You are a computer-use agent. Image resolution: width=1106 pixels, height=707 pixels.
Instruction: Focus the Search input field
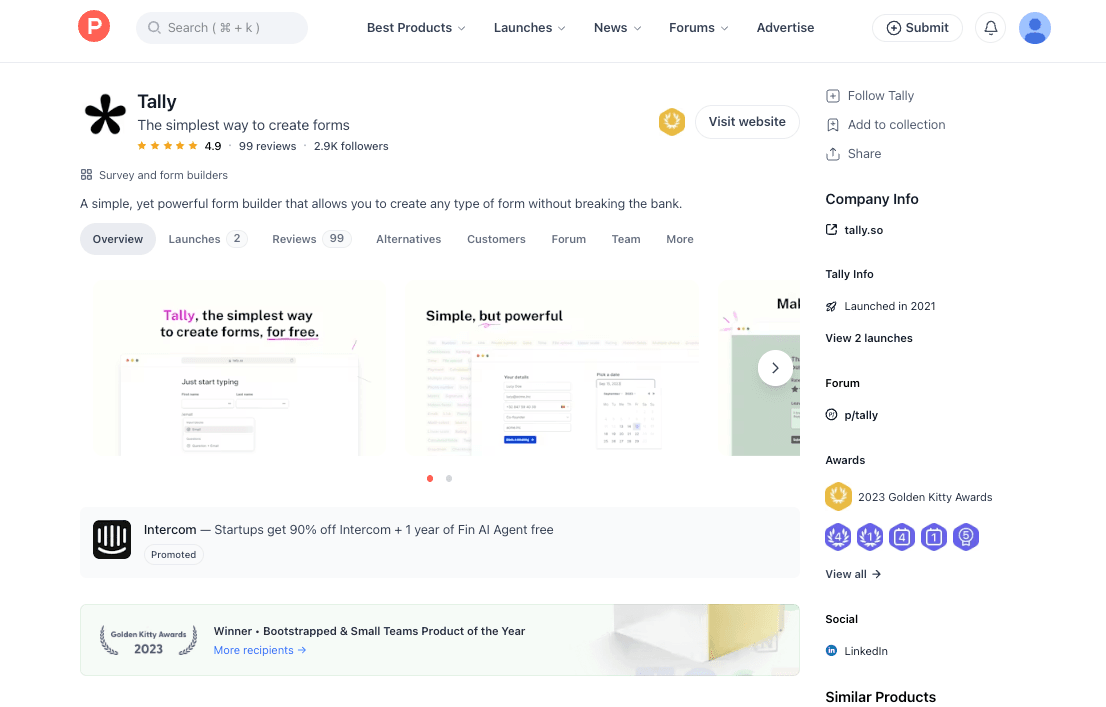[222, 28]
